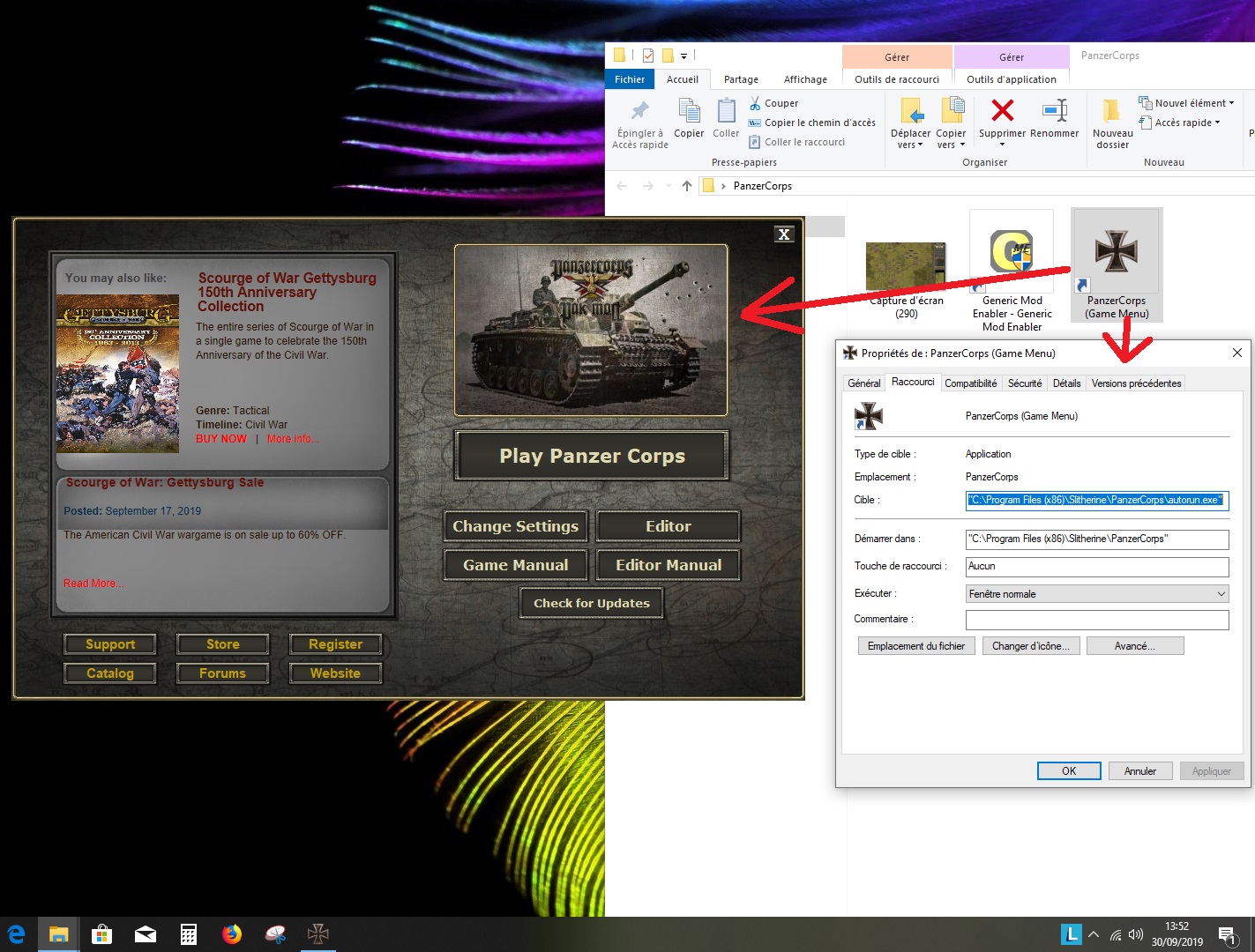
Task: Select PanzerCorps (Game Menu) shortcut icon
Action: (1117, 251)
